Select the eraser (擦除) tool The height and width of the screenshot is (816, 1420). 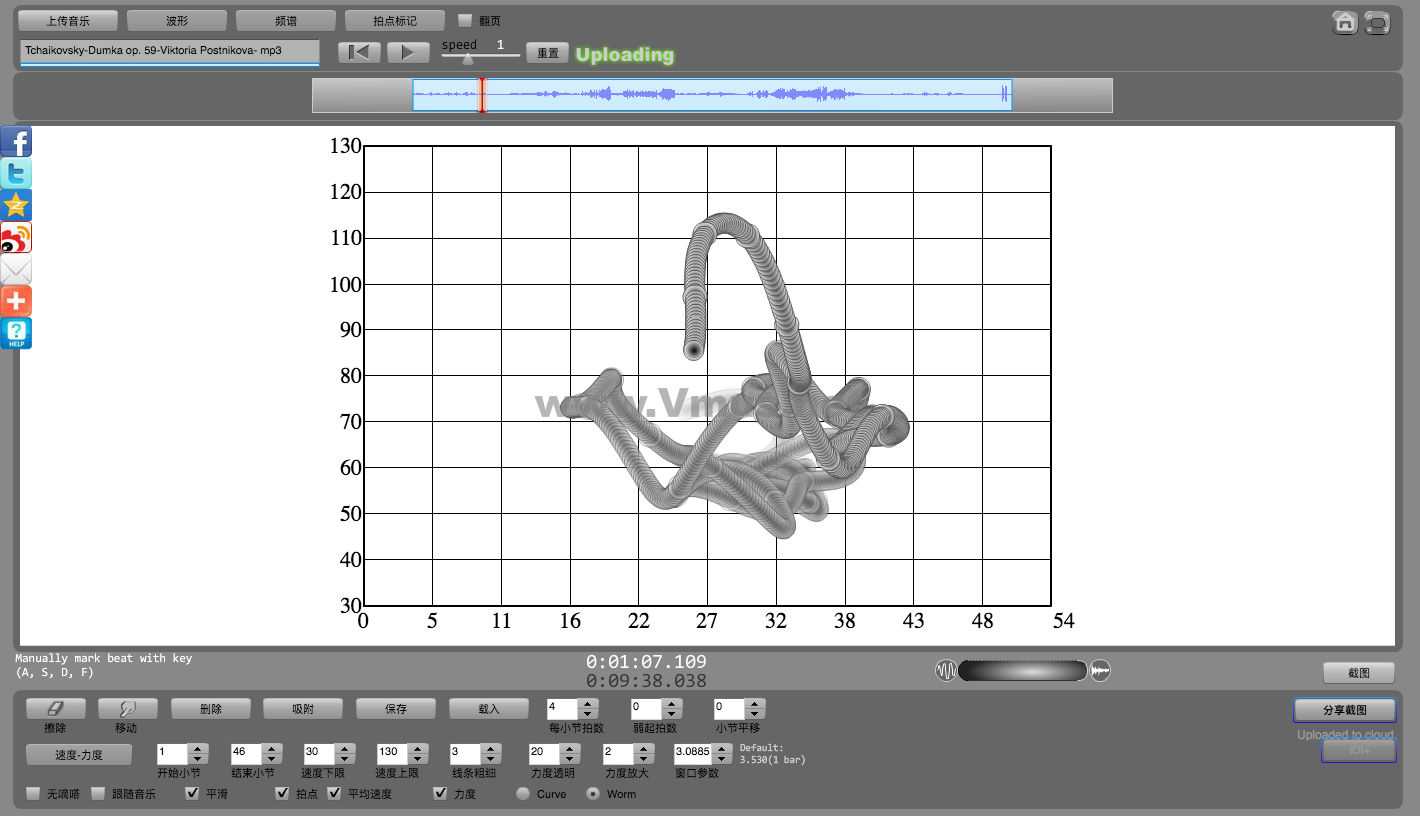click(56, 708)
